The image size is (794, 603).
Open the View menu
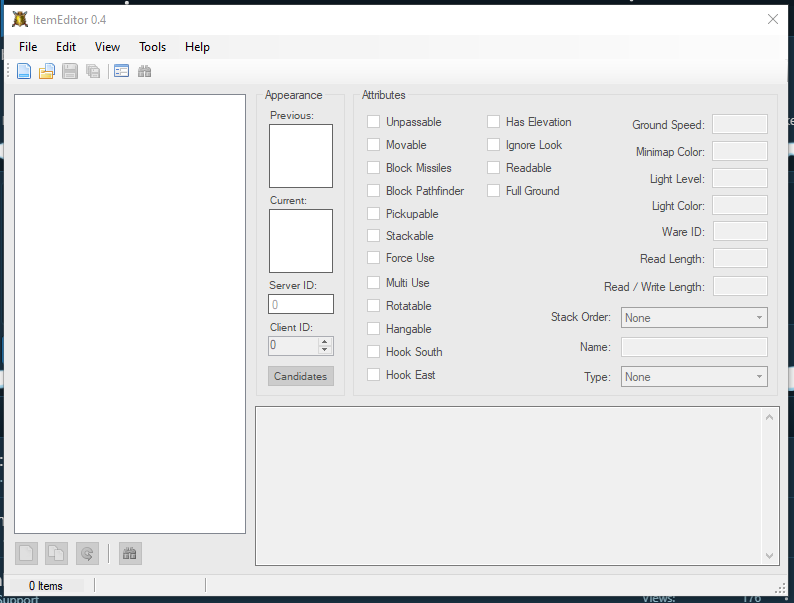coord(107,47)
